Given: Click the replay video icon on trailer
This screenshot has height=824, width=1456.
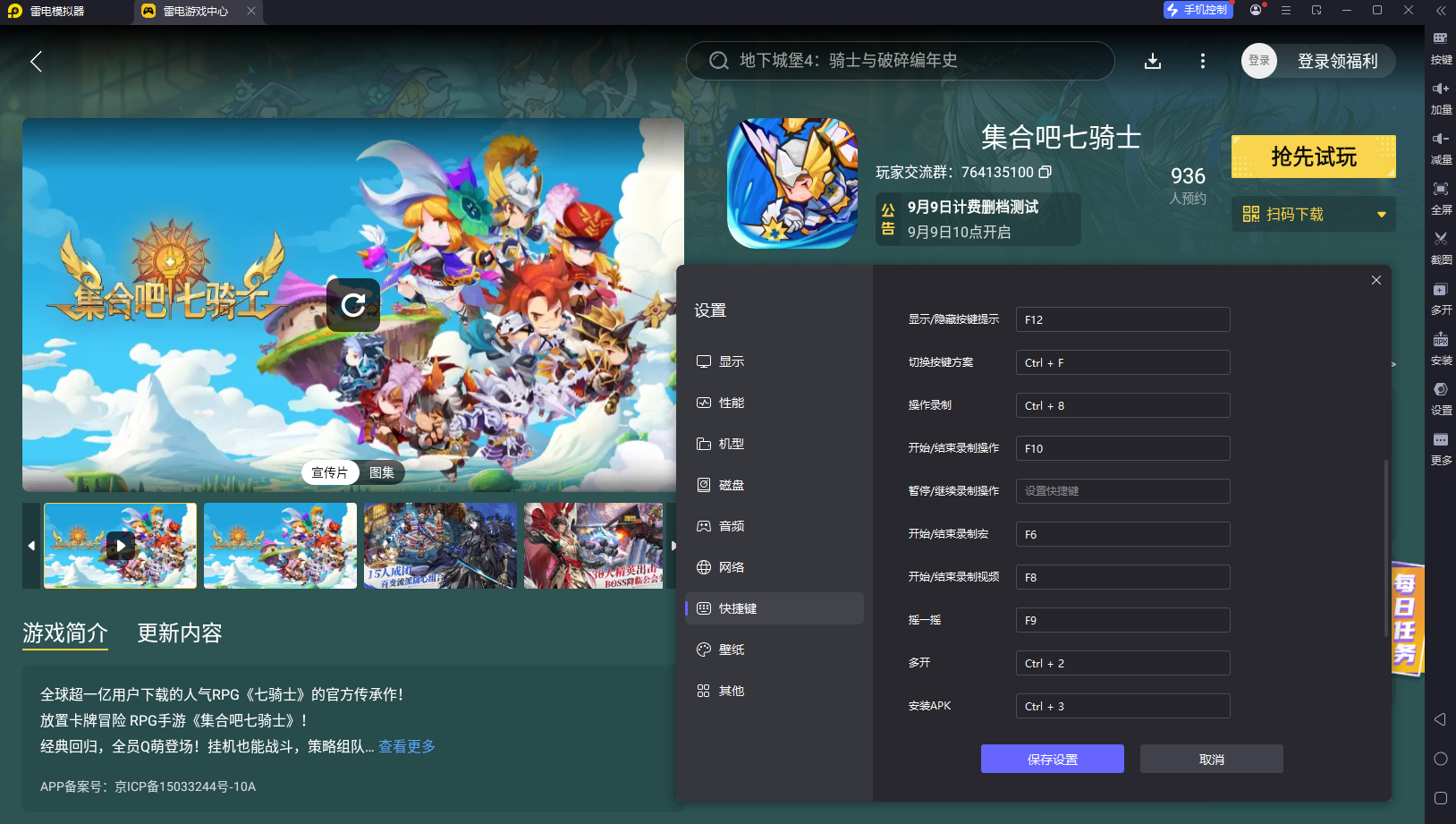Looking at the screenshot, I should click(x=353, y=305).
